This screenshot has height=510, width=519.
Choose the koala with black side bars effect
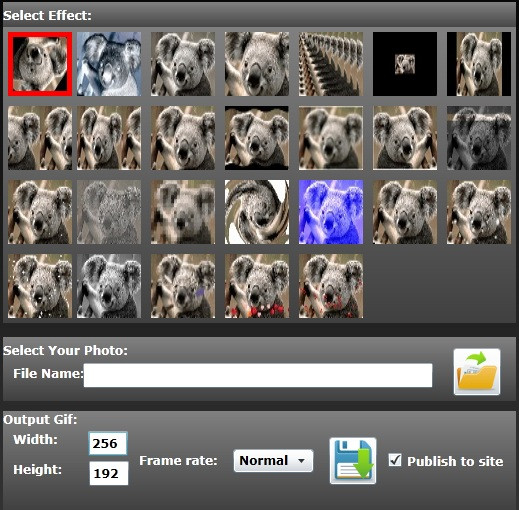click(x=479, y=64)
